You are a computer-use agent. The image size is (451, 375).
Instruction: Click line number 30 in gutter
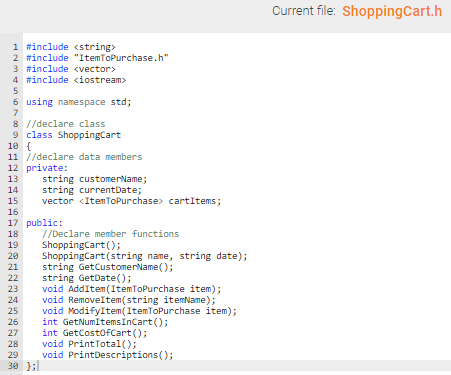pos(13,366)
